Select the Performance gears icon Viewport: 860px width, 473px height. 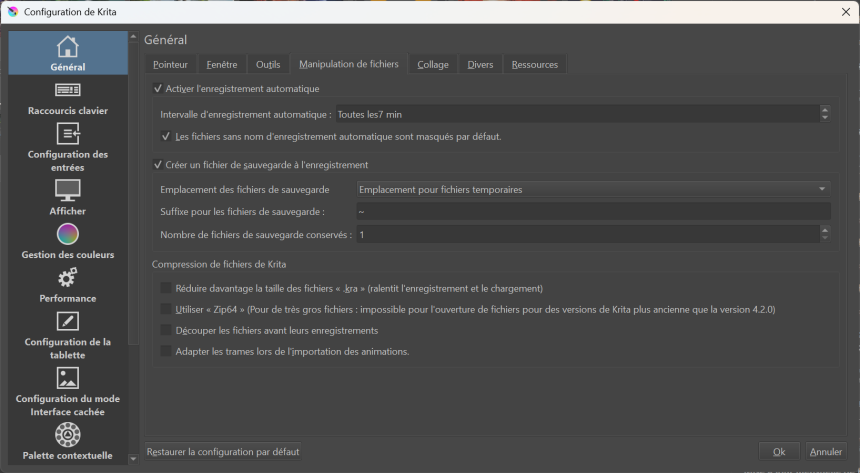(67, 277)
